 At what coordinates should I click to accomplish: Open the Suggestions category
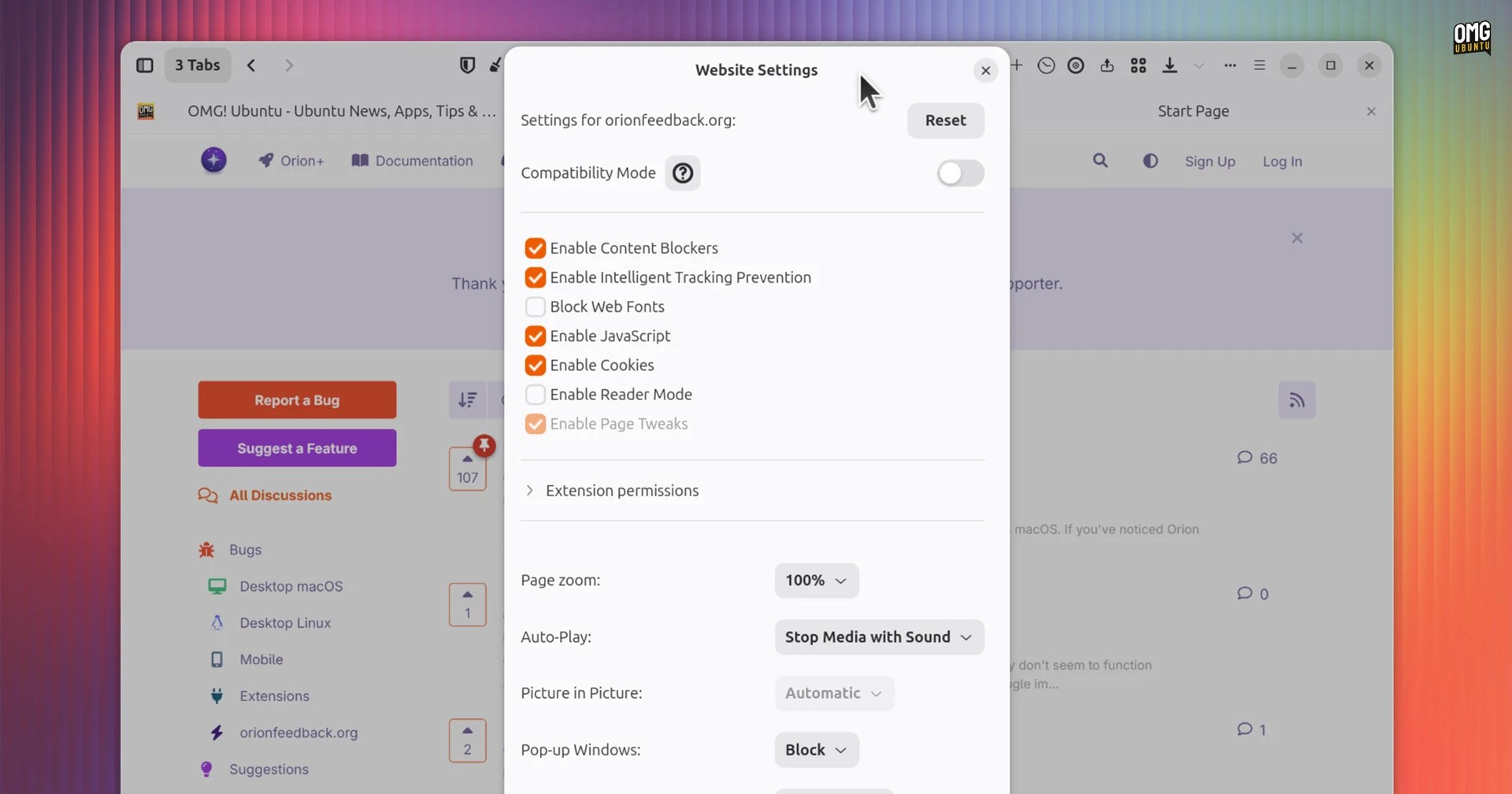tap(254, 770)
